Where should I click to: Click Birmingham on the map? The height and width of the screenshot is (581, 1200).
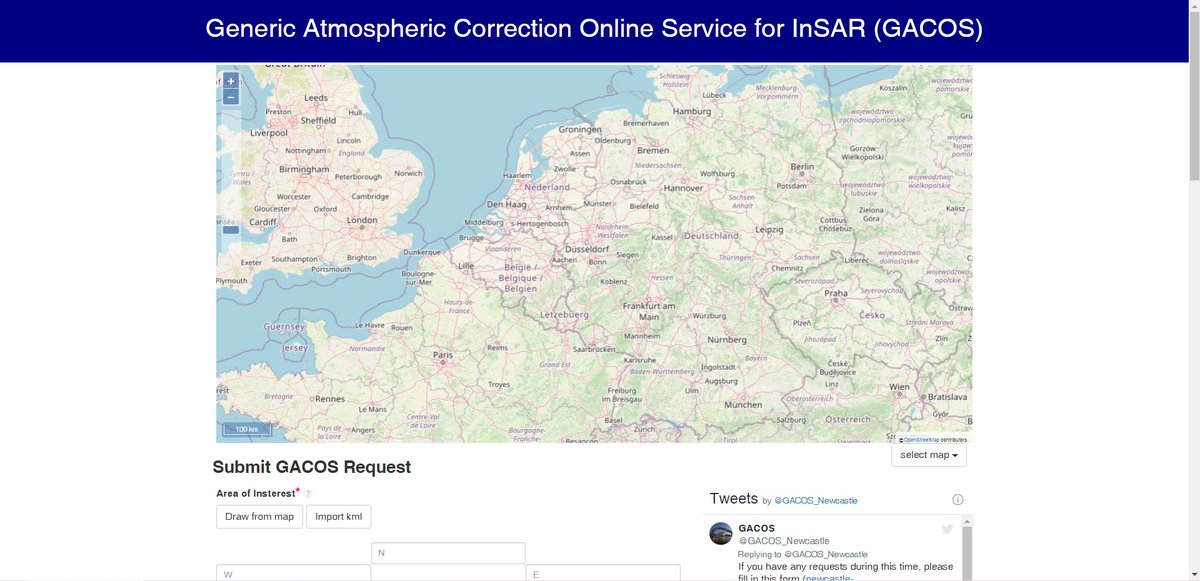(x=304, y=170)
